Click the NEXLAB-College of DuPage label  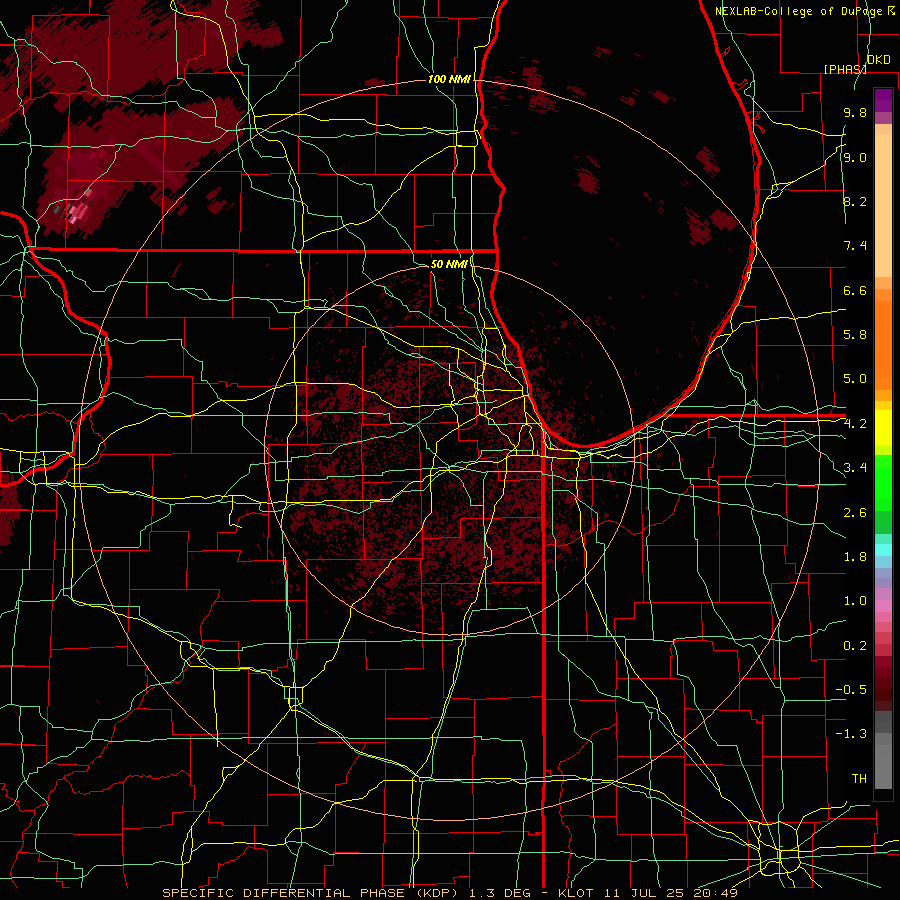click(800, 11)
